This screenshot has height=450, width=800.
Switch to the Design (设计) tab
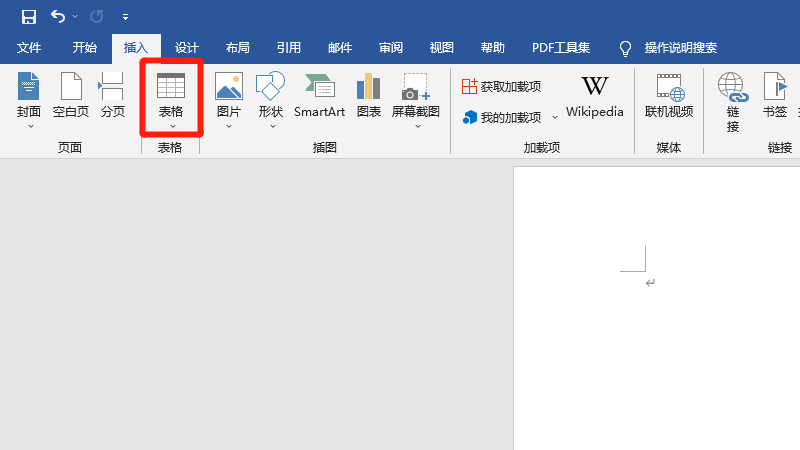187,48
